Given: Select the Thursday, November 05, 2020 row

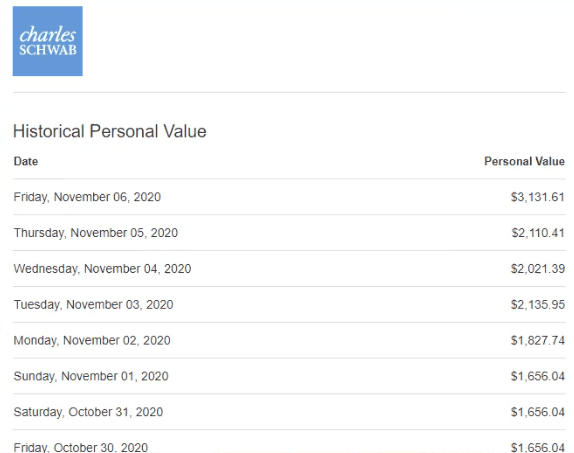Looking at the screenshot, I should coord(289,233).
